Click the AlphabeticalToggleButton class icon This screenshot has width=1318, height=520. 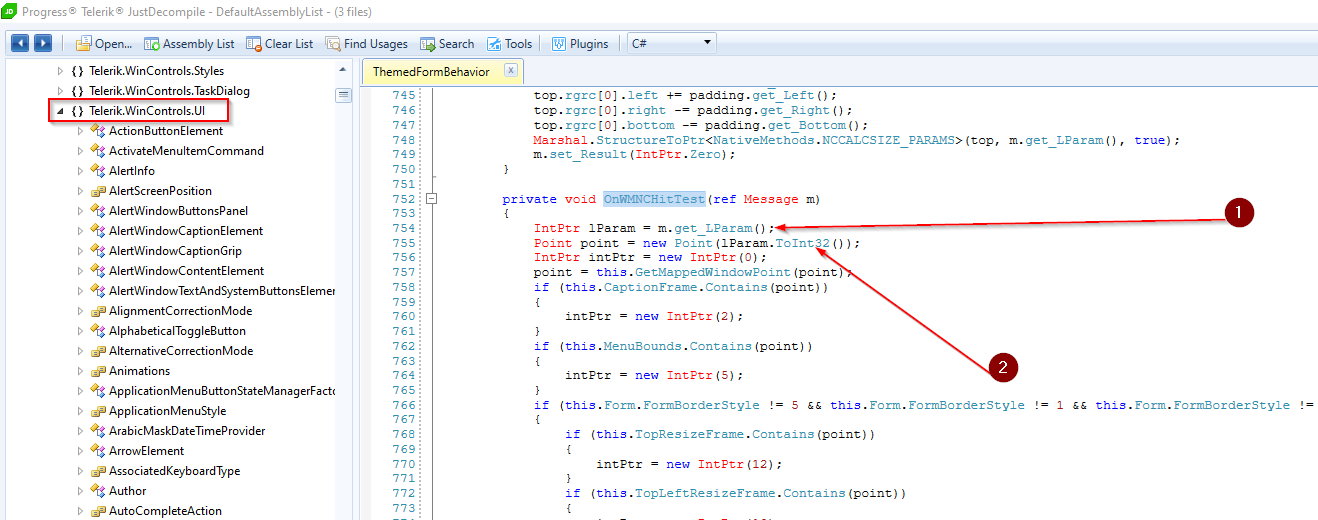(98, 331)
